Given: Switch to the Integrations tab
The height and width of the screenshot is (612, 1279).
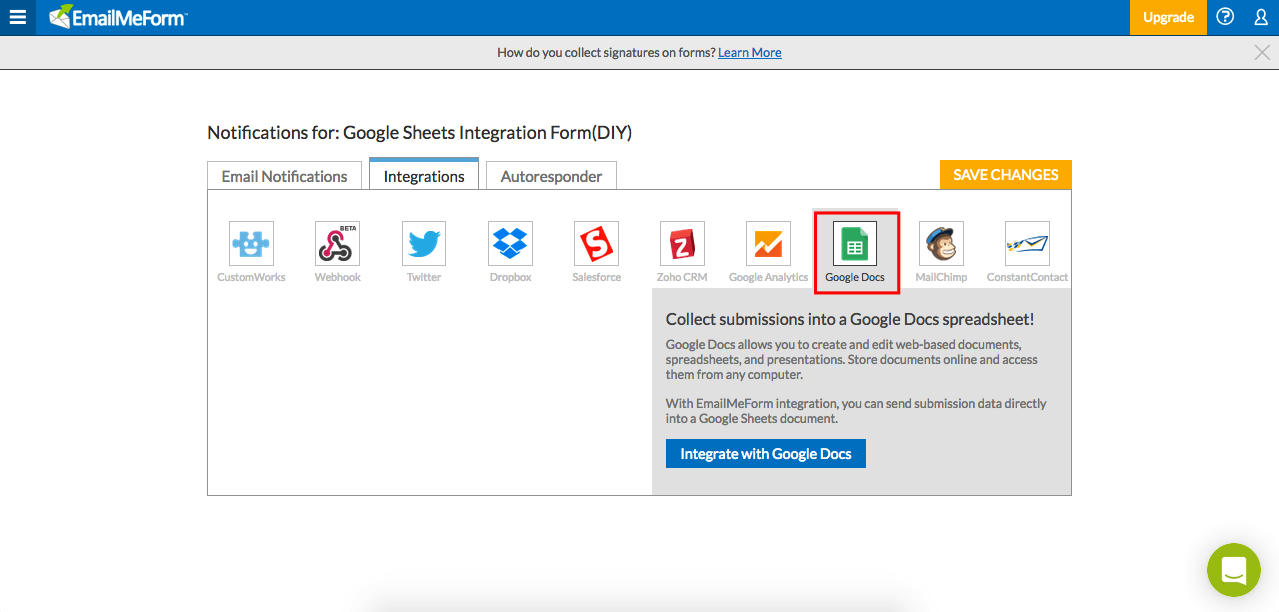Looking at the screenshot, I should (424, 175).
